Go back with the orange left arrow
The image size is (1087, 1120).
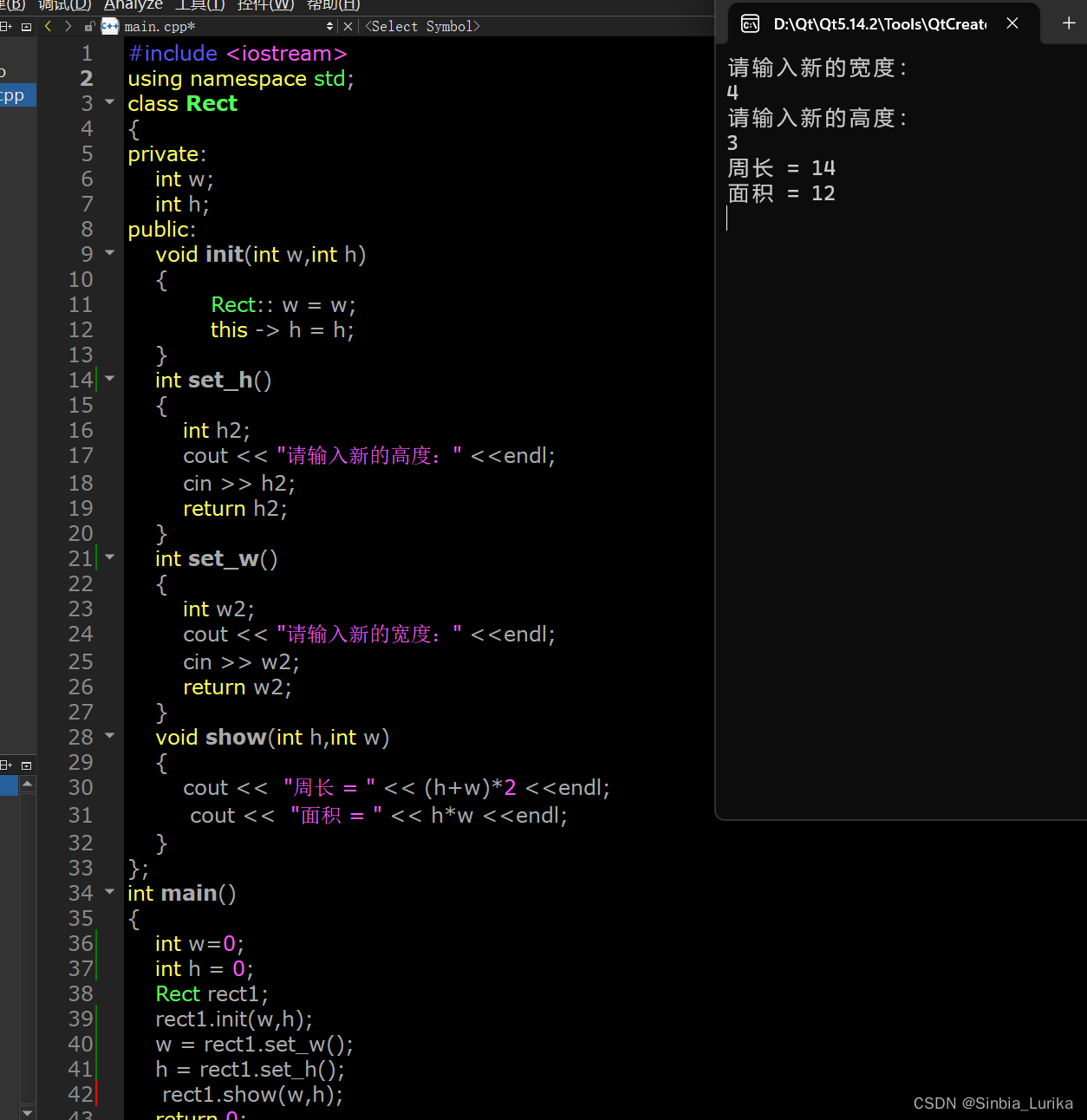48,27
